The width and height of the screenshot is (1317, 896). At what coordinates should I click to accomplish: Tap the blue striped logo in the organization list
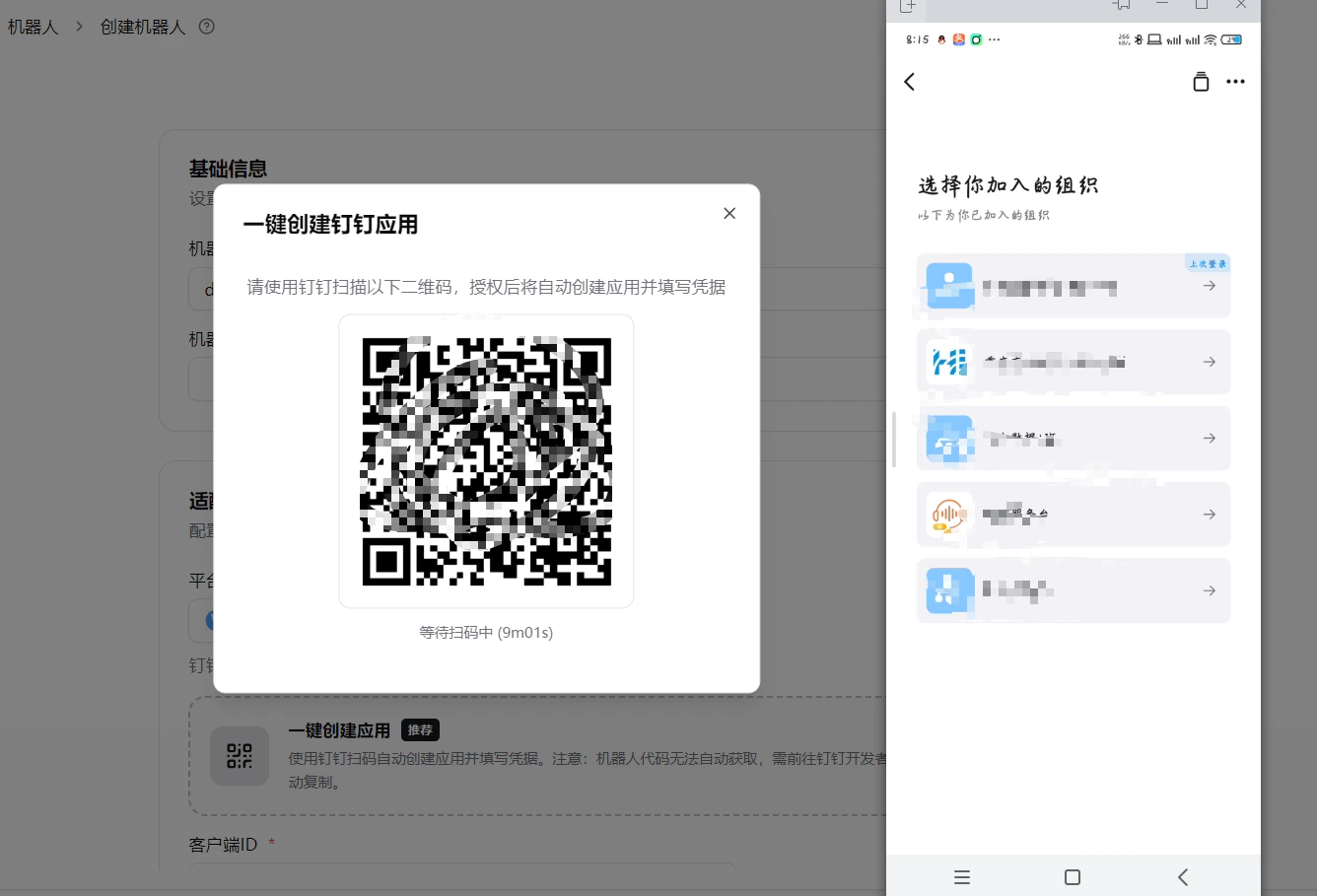tap(950, 362)
